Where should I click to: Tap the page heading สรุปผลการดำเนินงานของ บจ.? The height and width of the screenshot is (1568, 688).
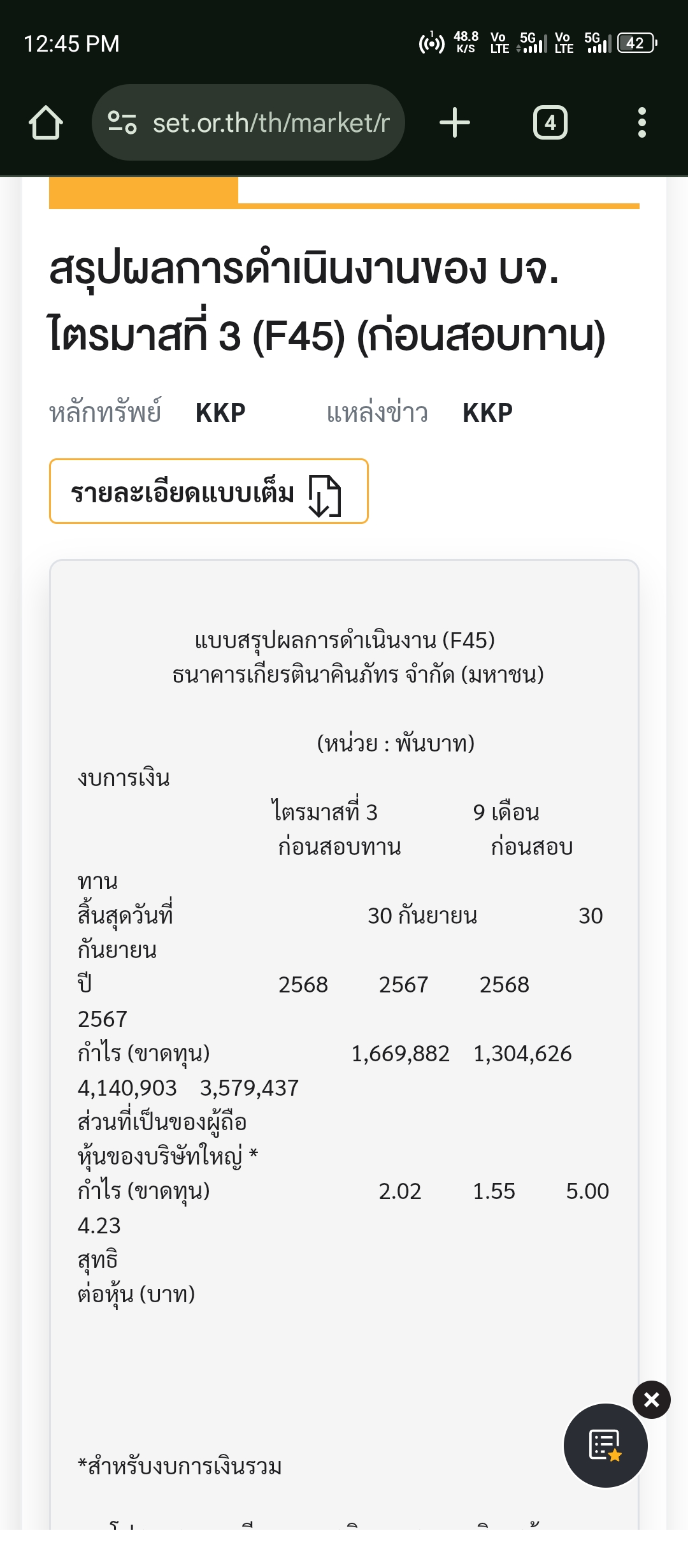click(305, 269)
